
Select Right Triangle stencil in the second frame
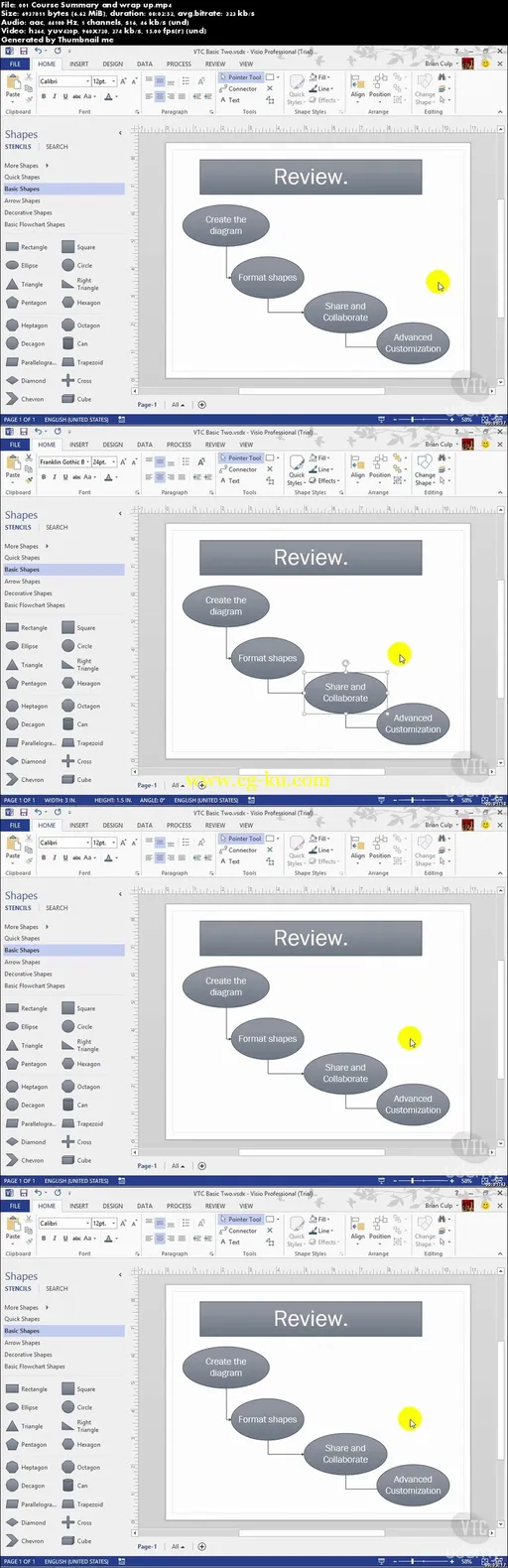tap(80, 665)
